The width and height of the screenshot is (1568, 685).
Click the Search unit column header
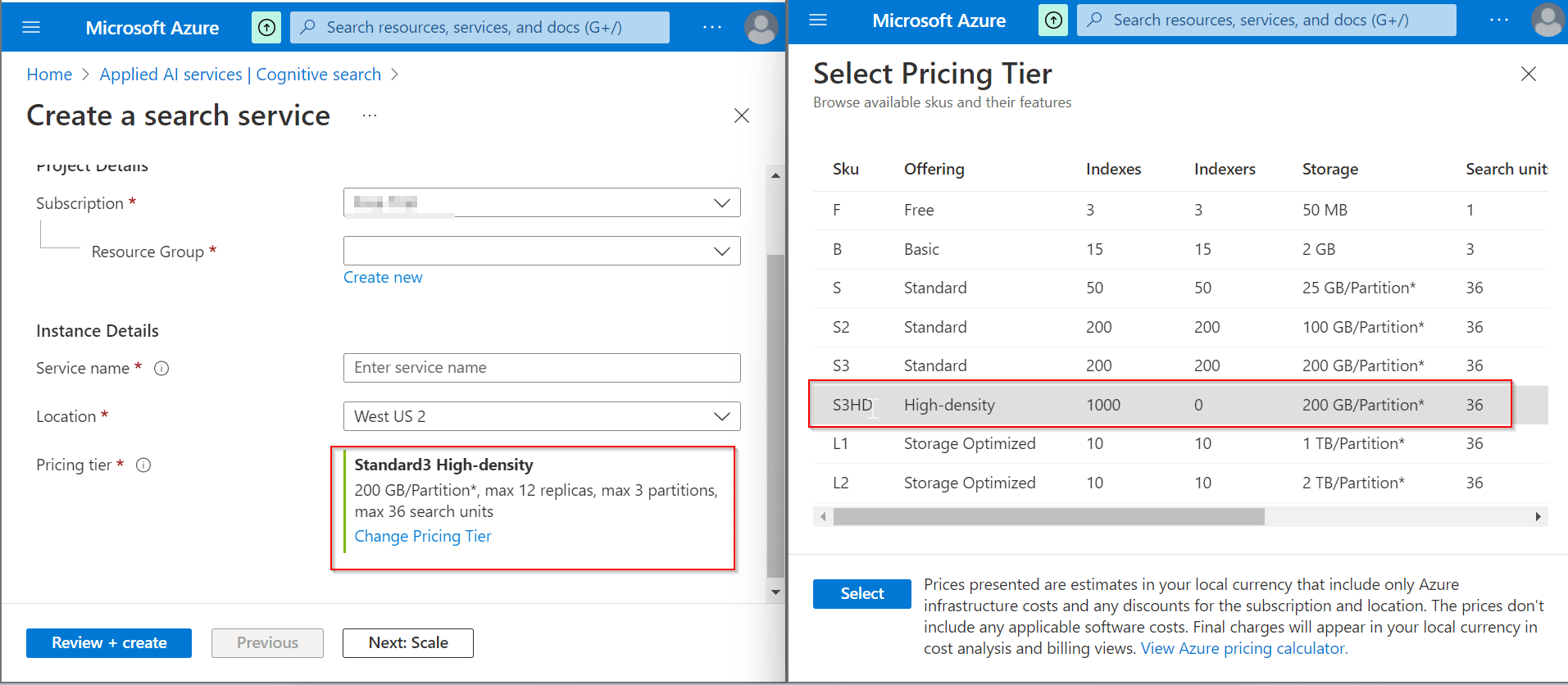point(1507,169)
